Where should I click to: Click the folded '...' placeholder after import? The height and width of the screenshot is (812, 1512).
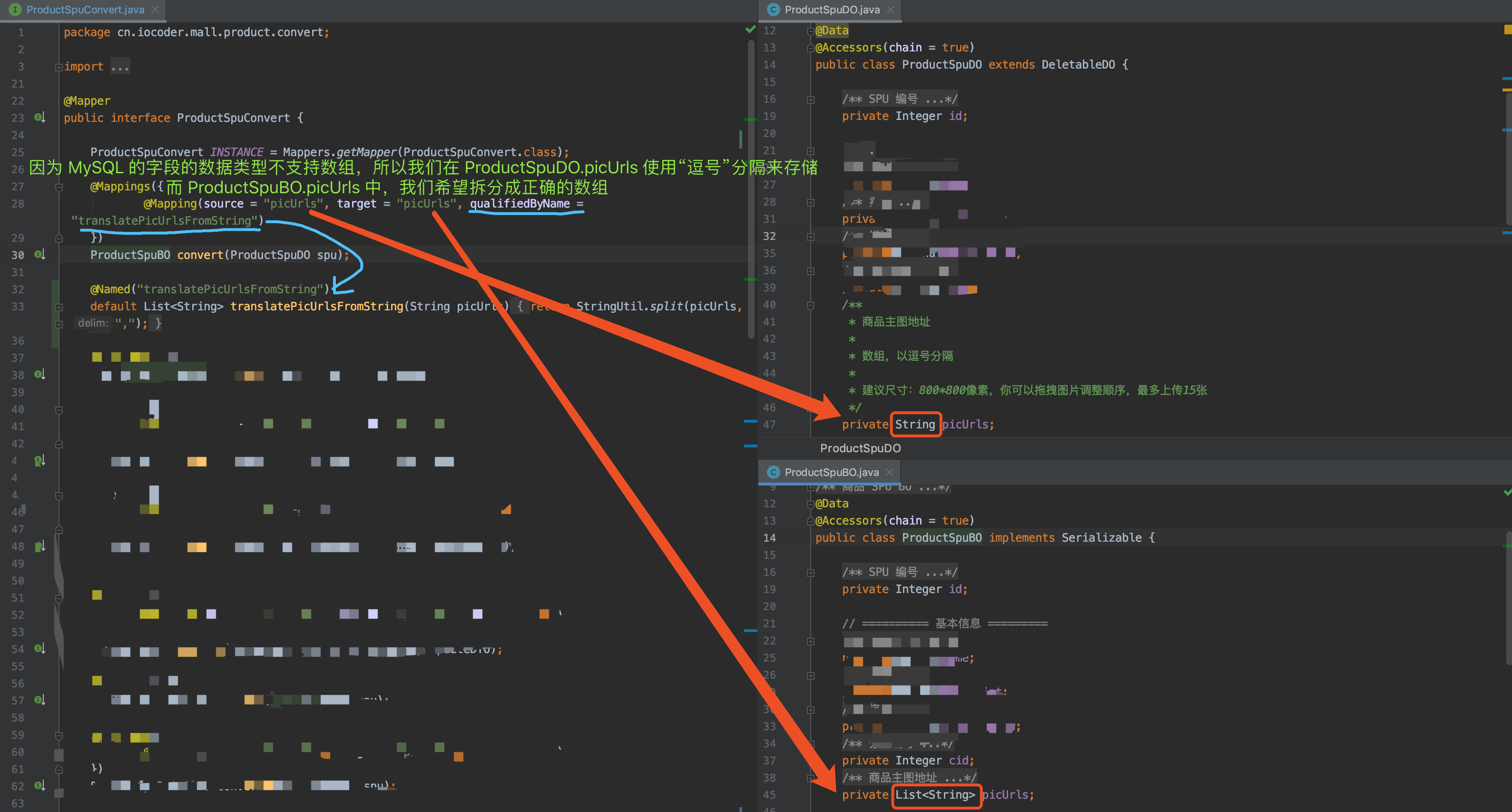click(x=120, y=66)
